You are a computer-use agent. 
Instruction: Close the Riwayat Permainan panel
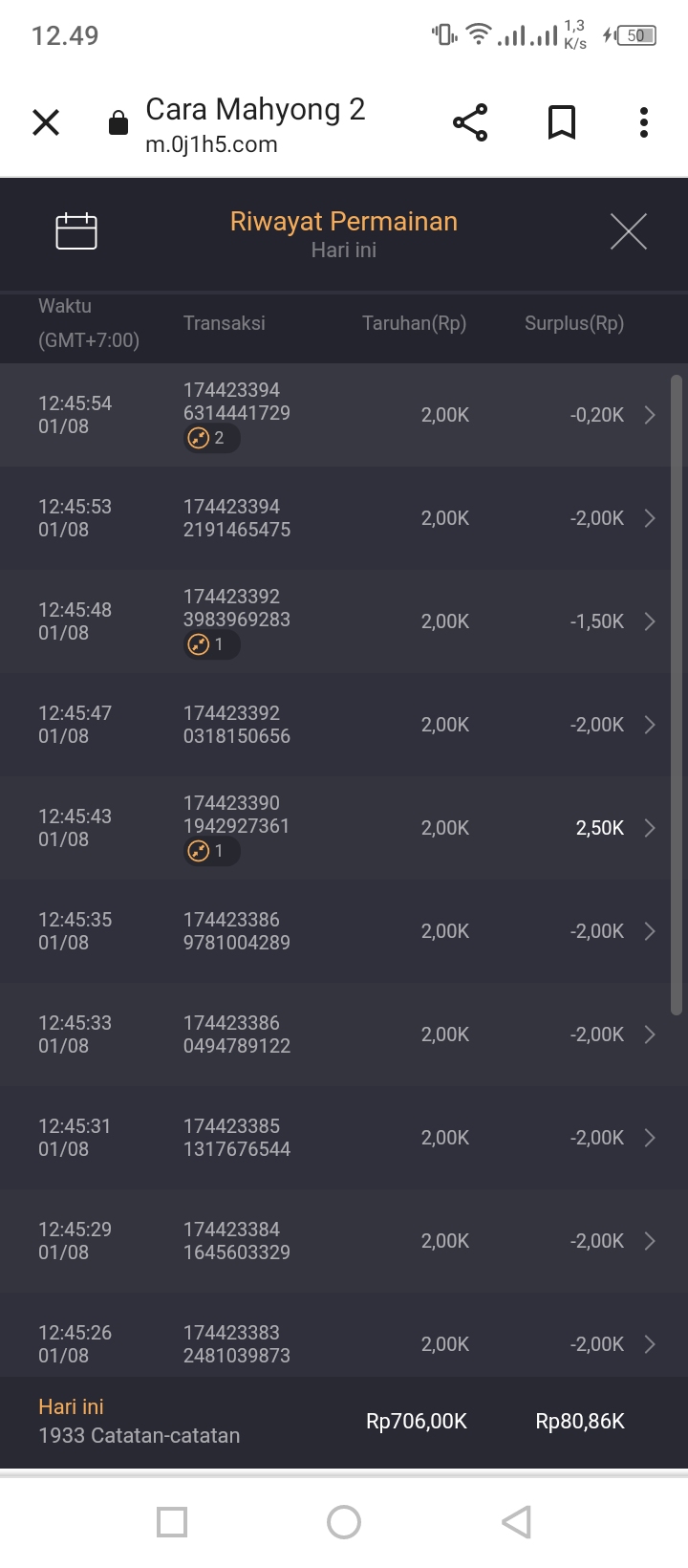[x=629, y=231]
